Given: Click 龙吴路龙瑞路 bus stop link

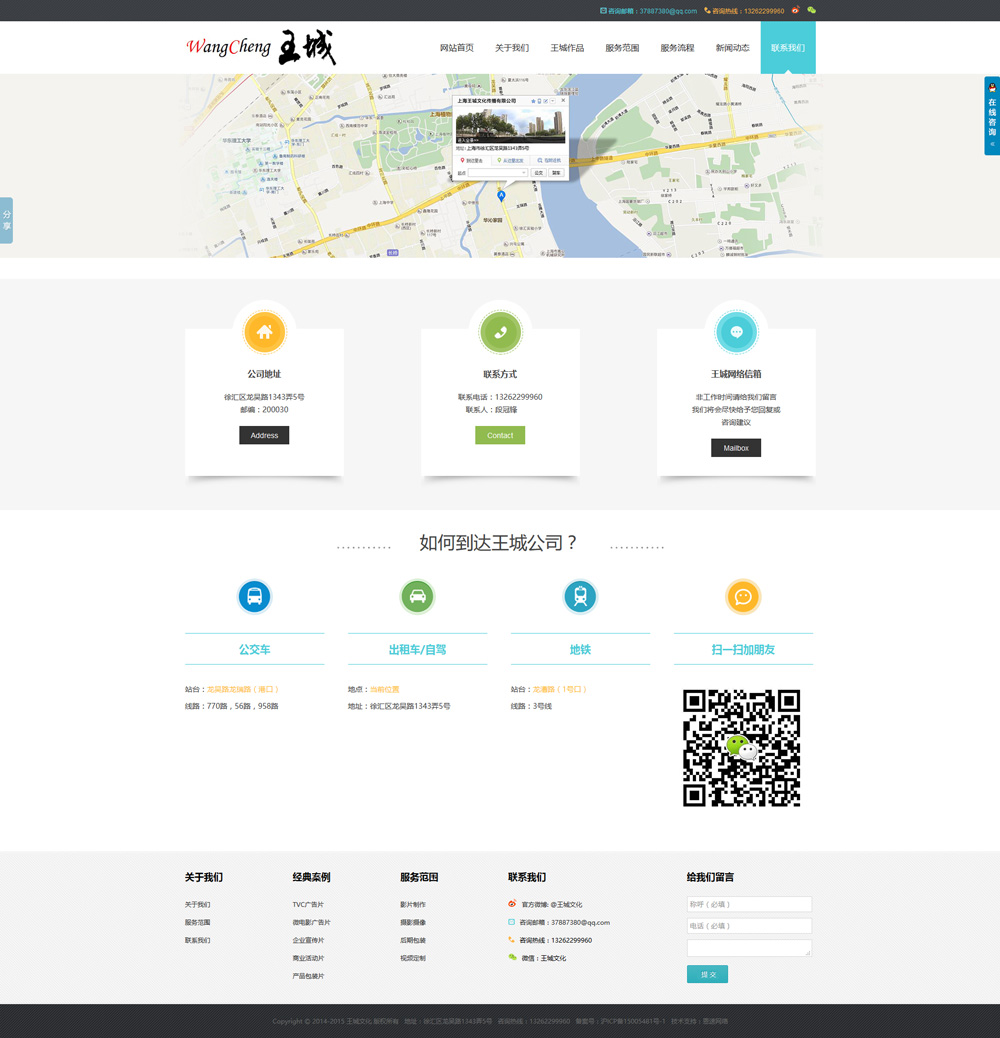Looking at the screenshot, I should coord(243,689).
